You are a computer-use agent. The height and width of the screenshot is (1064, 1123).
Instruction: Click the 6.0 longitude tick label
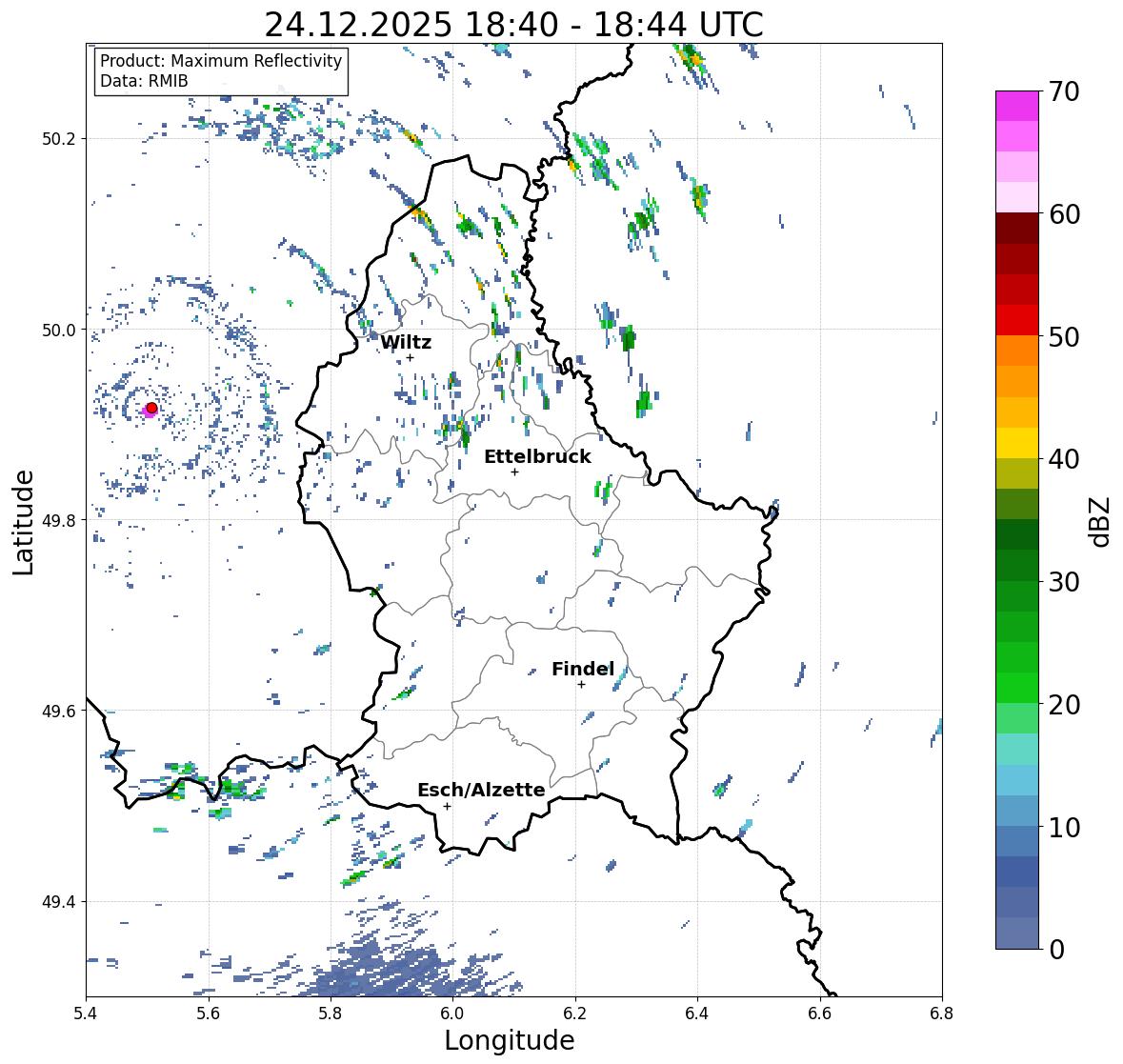(x=452, y=1014)
